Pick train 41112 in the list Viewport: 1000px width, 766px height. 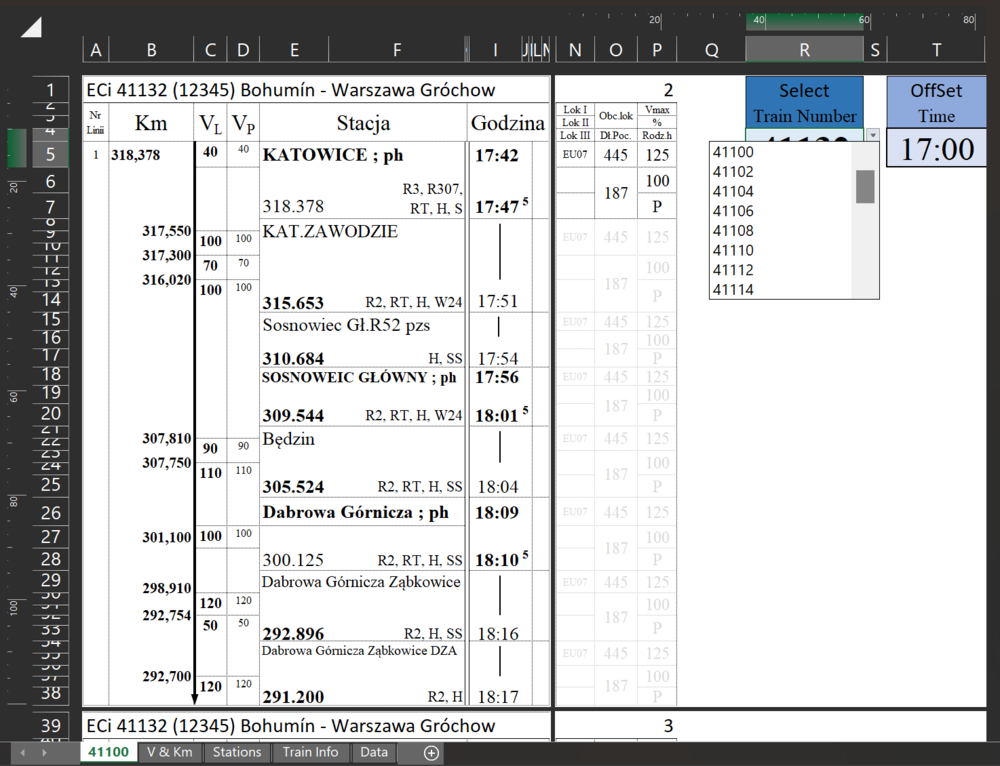[733, 270]
